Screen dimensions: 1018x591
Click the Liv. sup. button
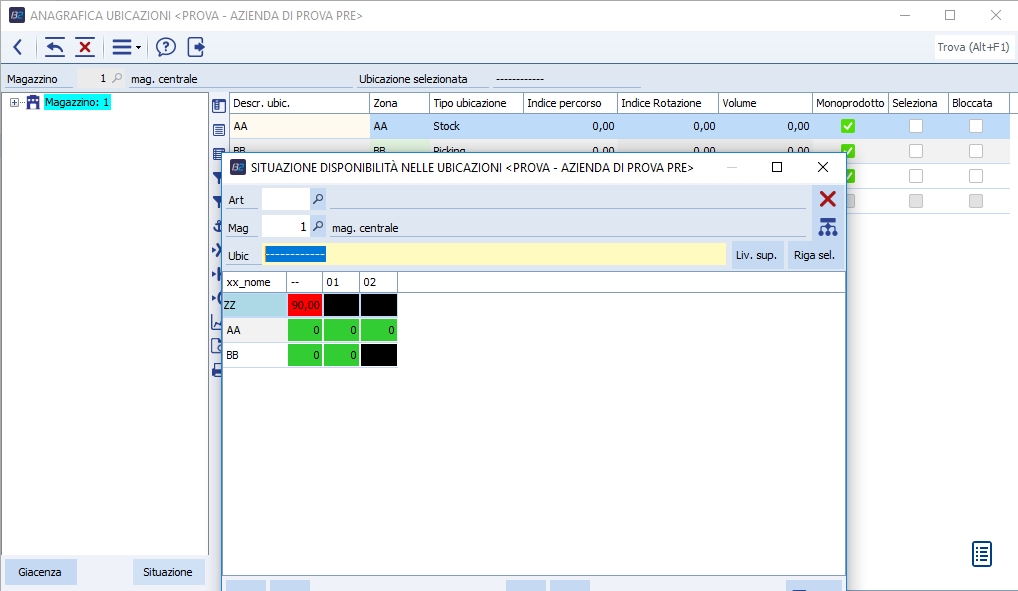pos(756,255)
